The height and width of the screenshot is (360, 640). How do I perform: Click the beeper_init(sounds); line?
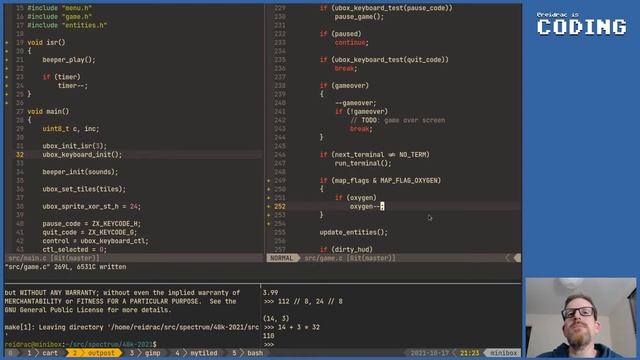click(x=80, y=172)
